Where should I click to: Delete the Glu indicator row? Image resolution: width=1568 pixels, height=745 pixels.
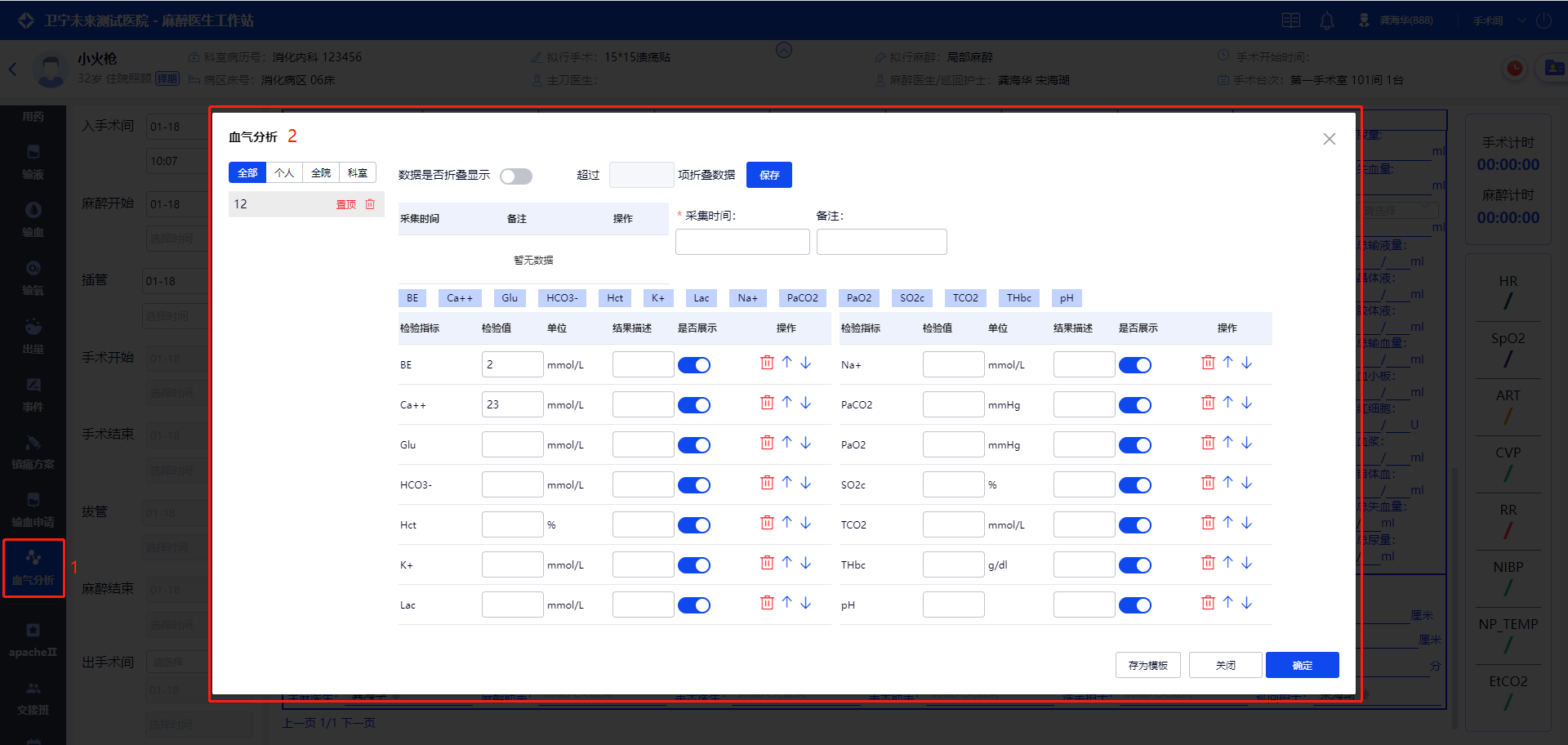click(x=767, y=443)
